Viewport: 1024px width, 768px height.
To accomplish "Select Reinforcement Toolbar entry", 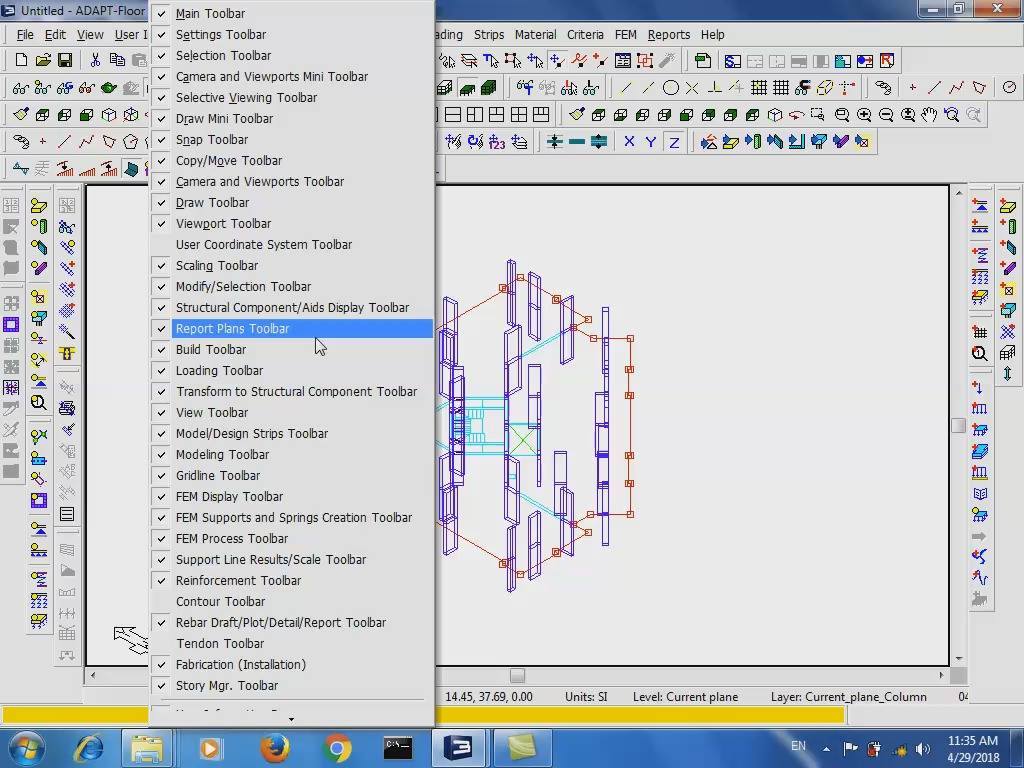I will pos(292,581).
